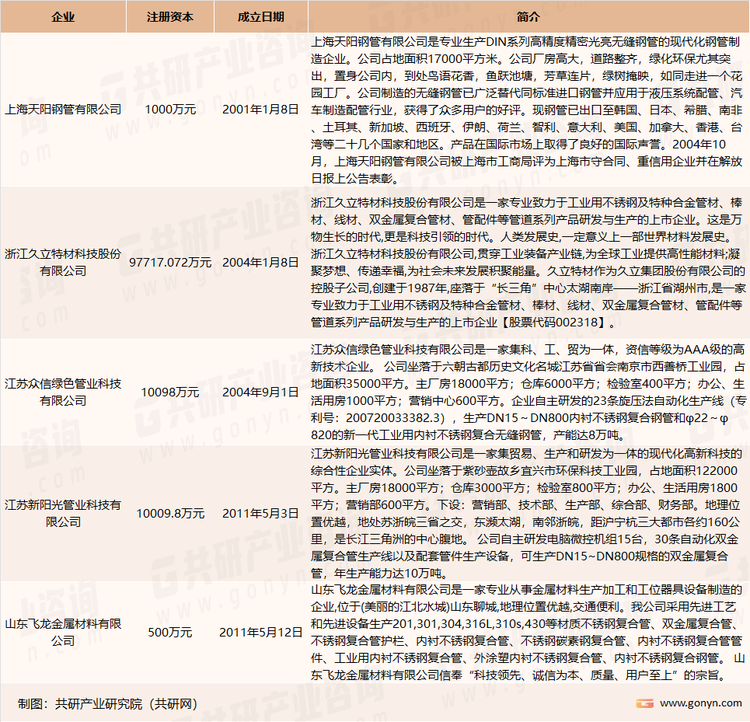Select the 1000万元 registered capital cell
This screenshot has width=750, height=722.
(x=170, y=110)
